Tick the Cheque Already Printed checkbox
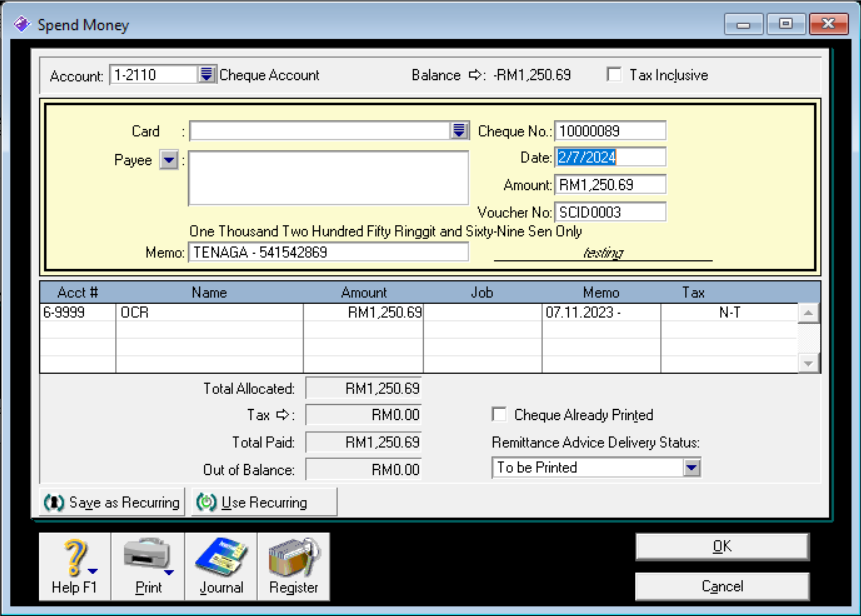The image size is (861, 616). point(500,415)
